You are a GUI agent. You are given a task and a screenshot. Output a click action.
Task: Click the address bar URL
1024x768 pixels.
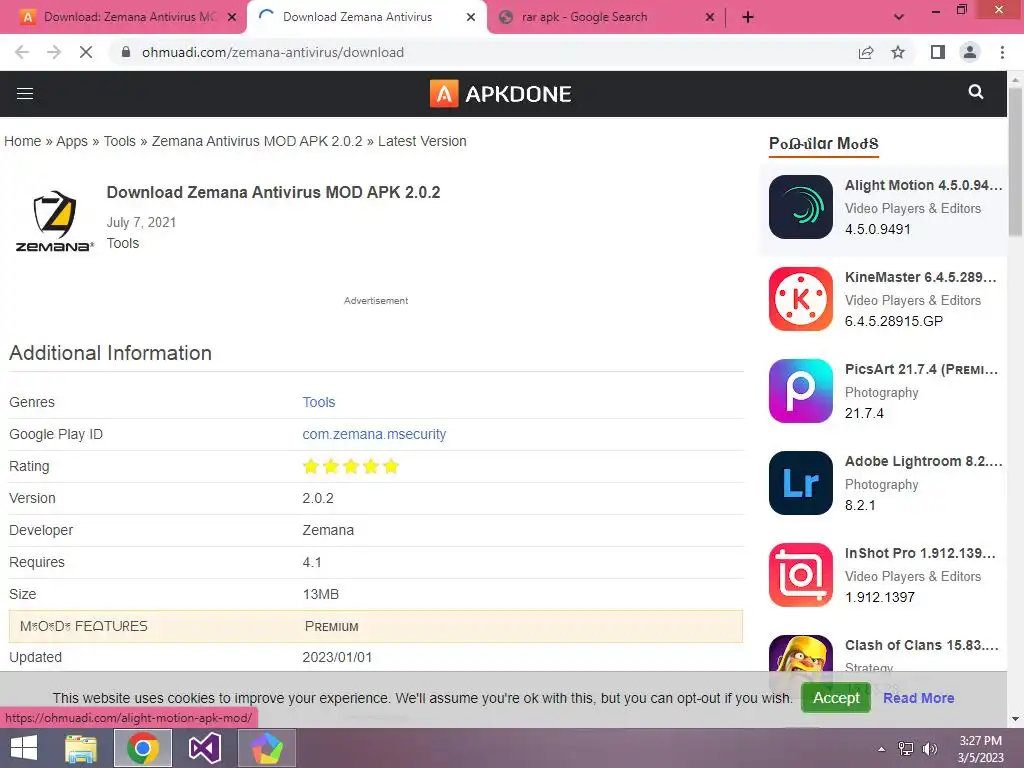[x=273, y=52]
